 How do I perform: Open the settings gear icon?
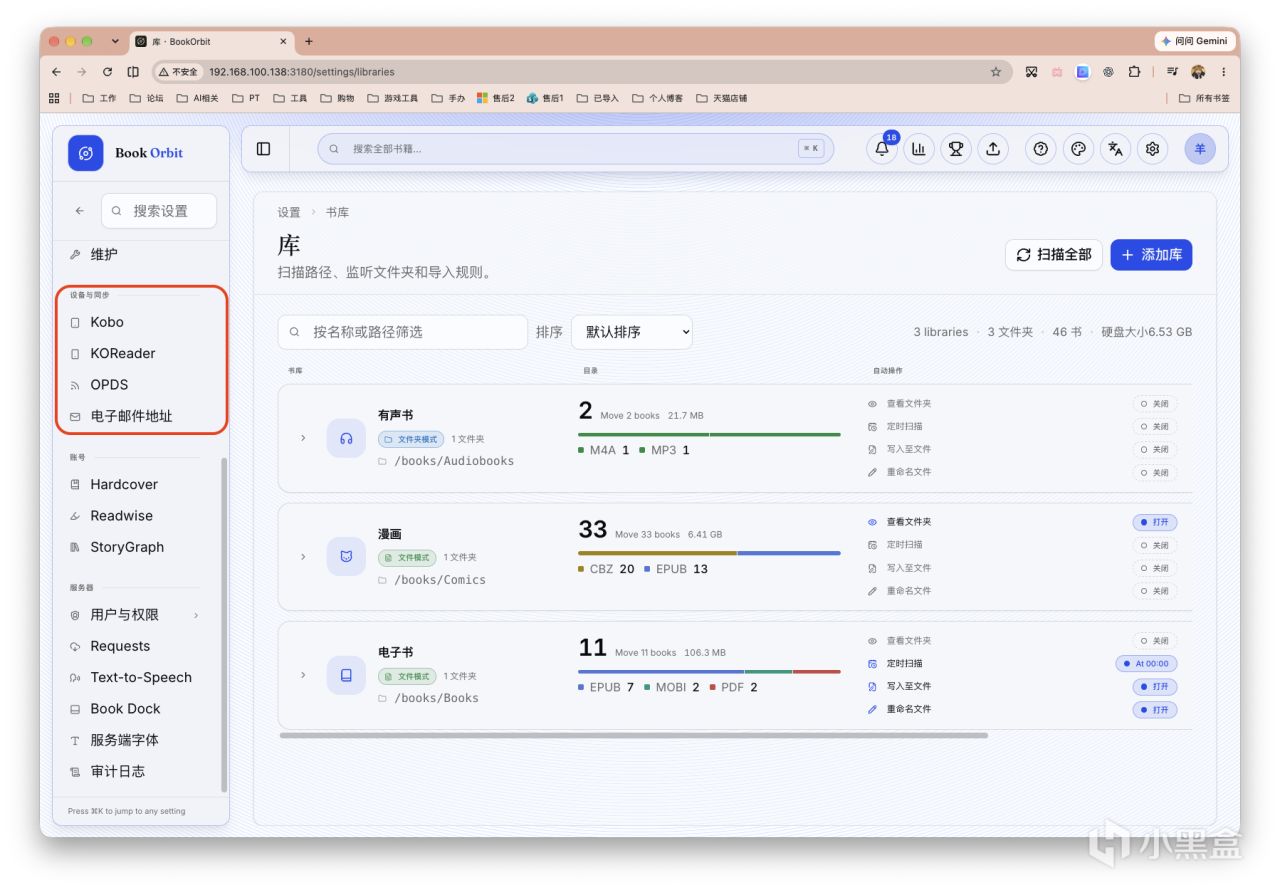pyautogui.click(x=1152, y=149)
